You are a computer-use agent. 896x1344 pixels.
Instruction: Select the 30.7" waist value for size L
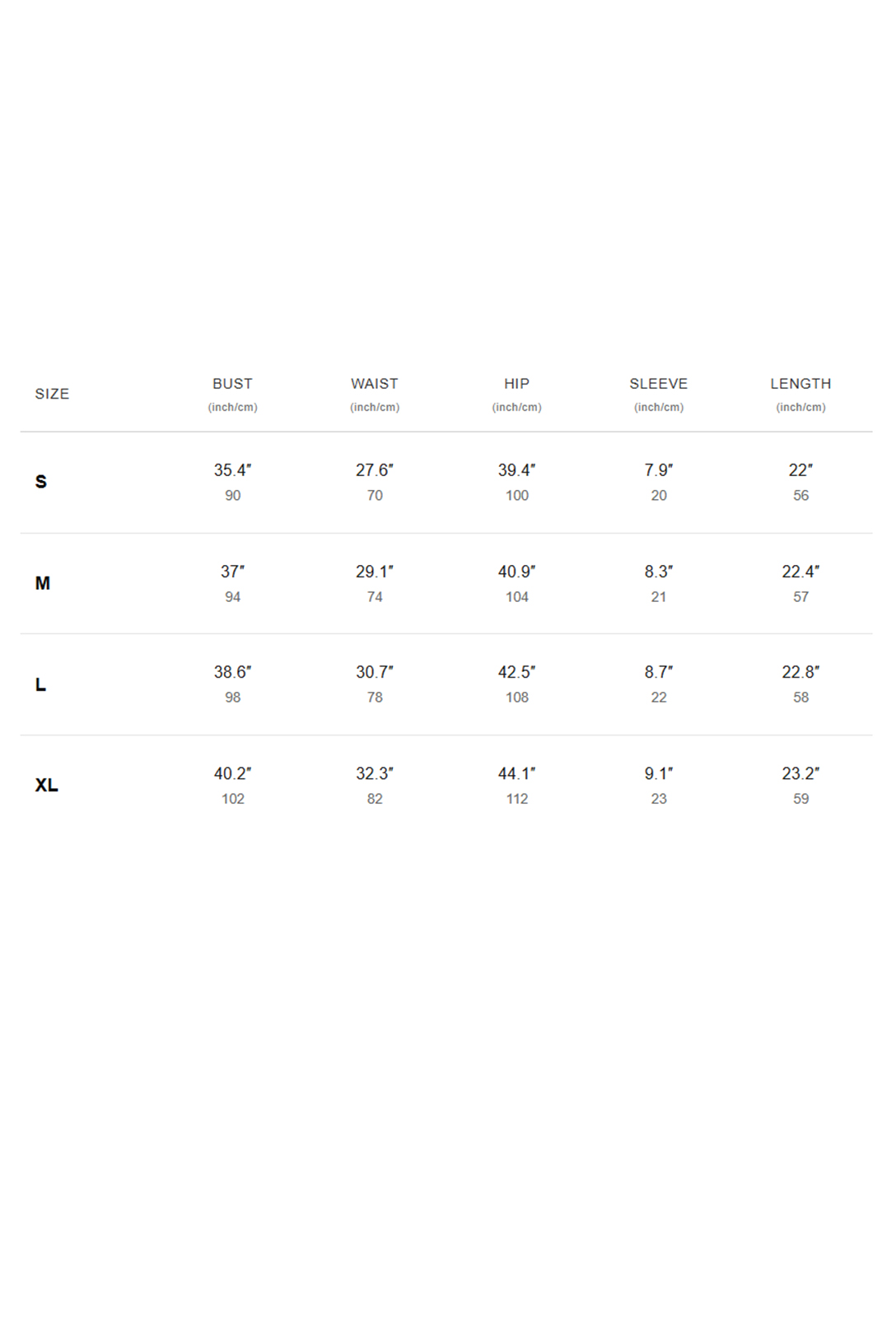pos(375,672)
